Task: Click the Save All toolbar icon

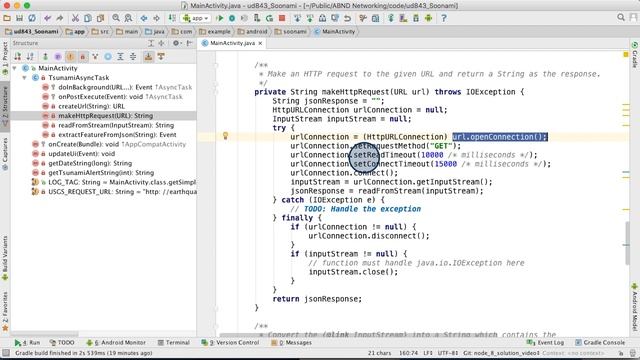Action: coord(19,18)
